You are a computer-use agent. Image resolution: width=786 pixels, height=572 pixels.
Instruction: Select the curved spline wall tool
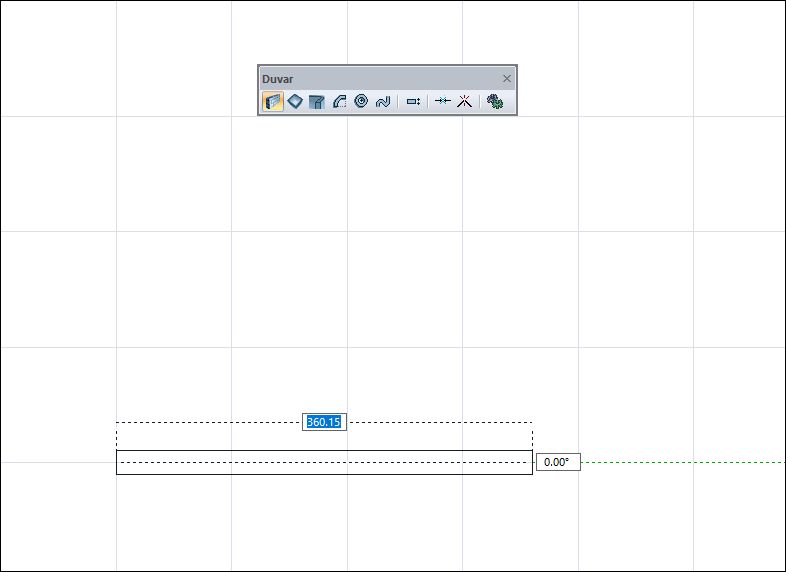383,102
